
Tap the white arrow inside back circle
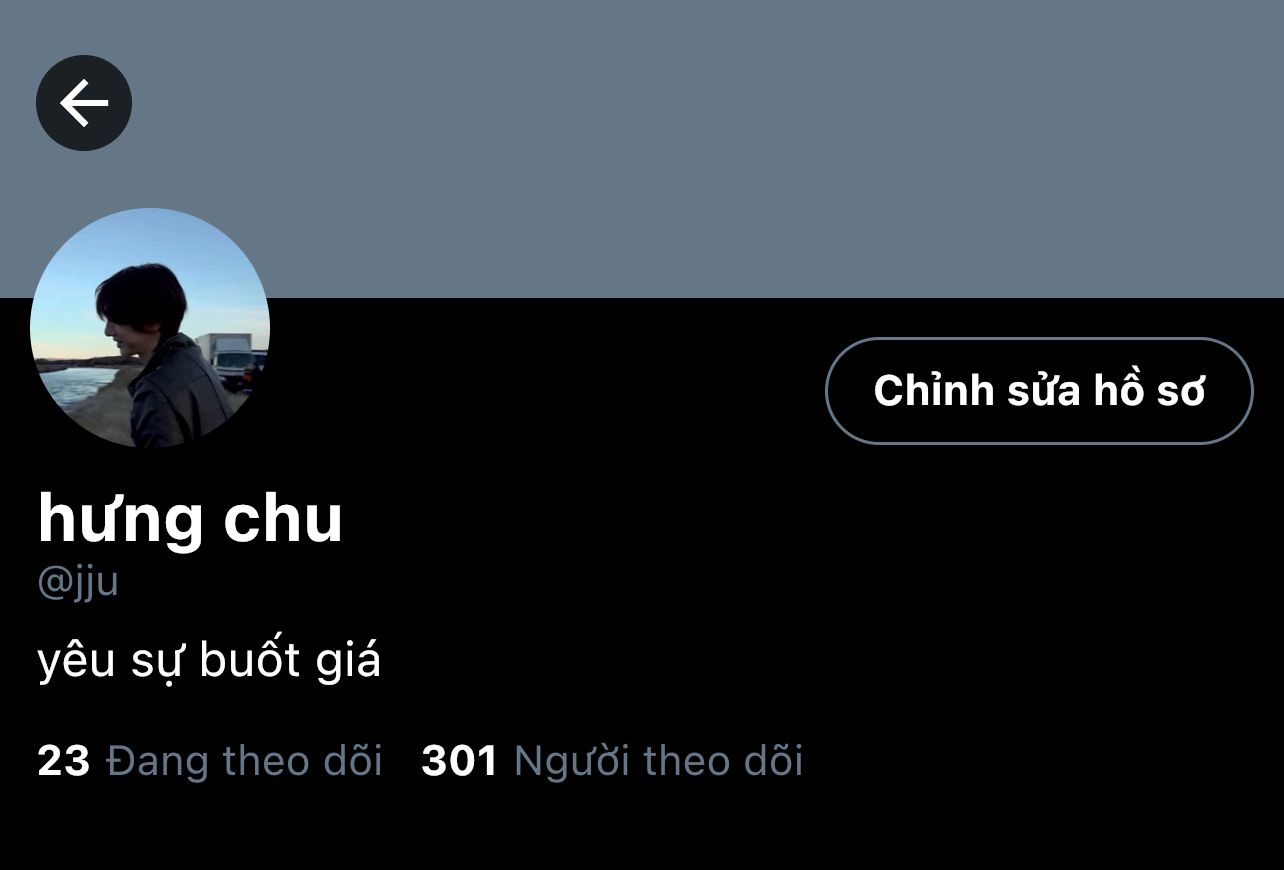[84, 103]
